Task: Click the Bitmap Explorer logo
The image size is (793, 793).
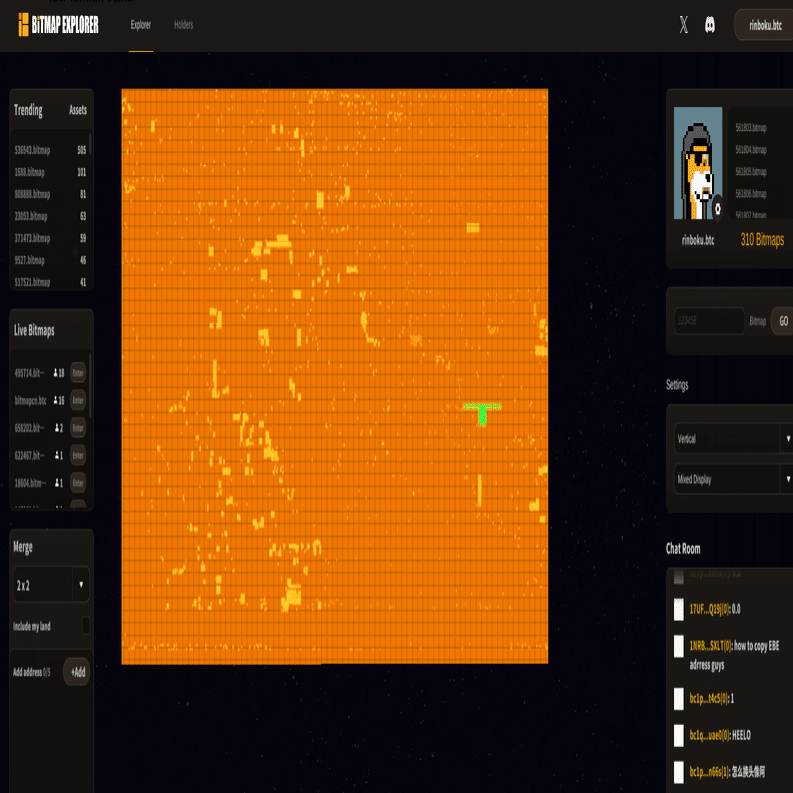Action: coord(58,24)
